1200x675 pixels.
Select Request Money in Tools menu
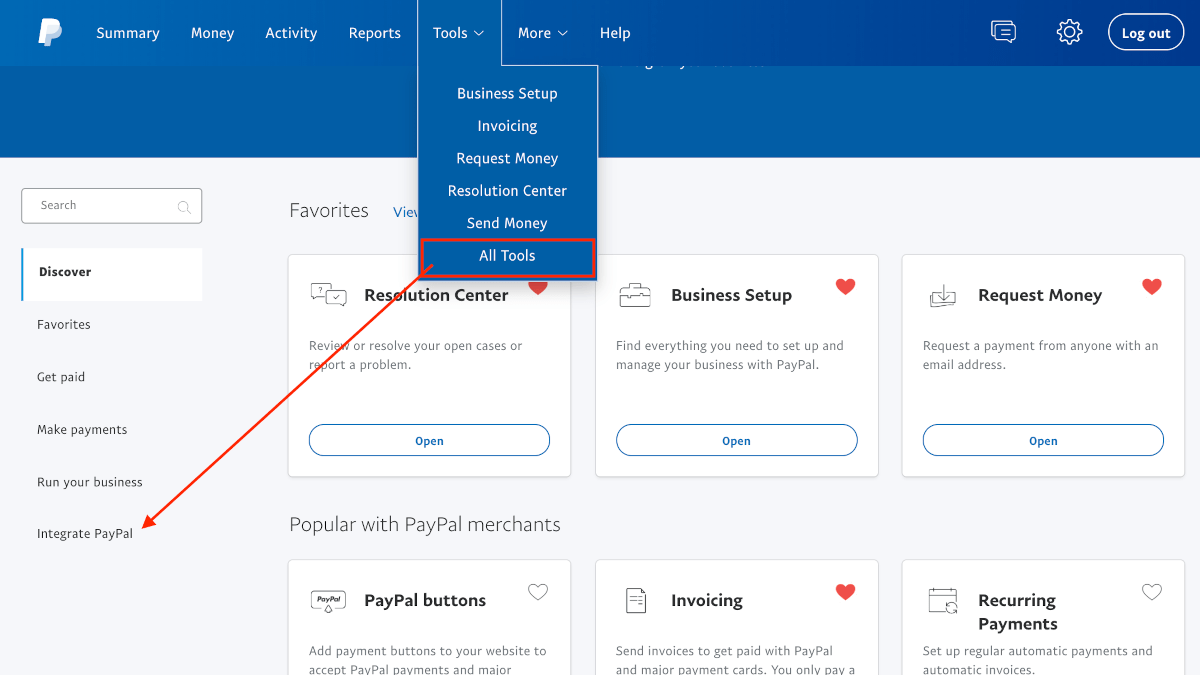tap(507, 158)
